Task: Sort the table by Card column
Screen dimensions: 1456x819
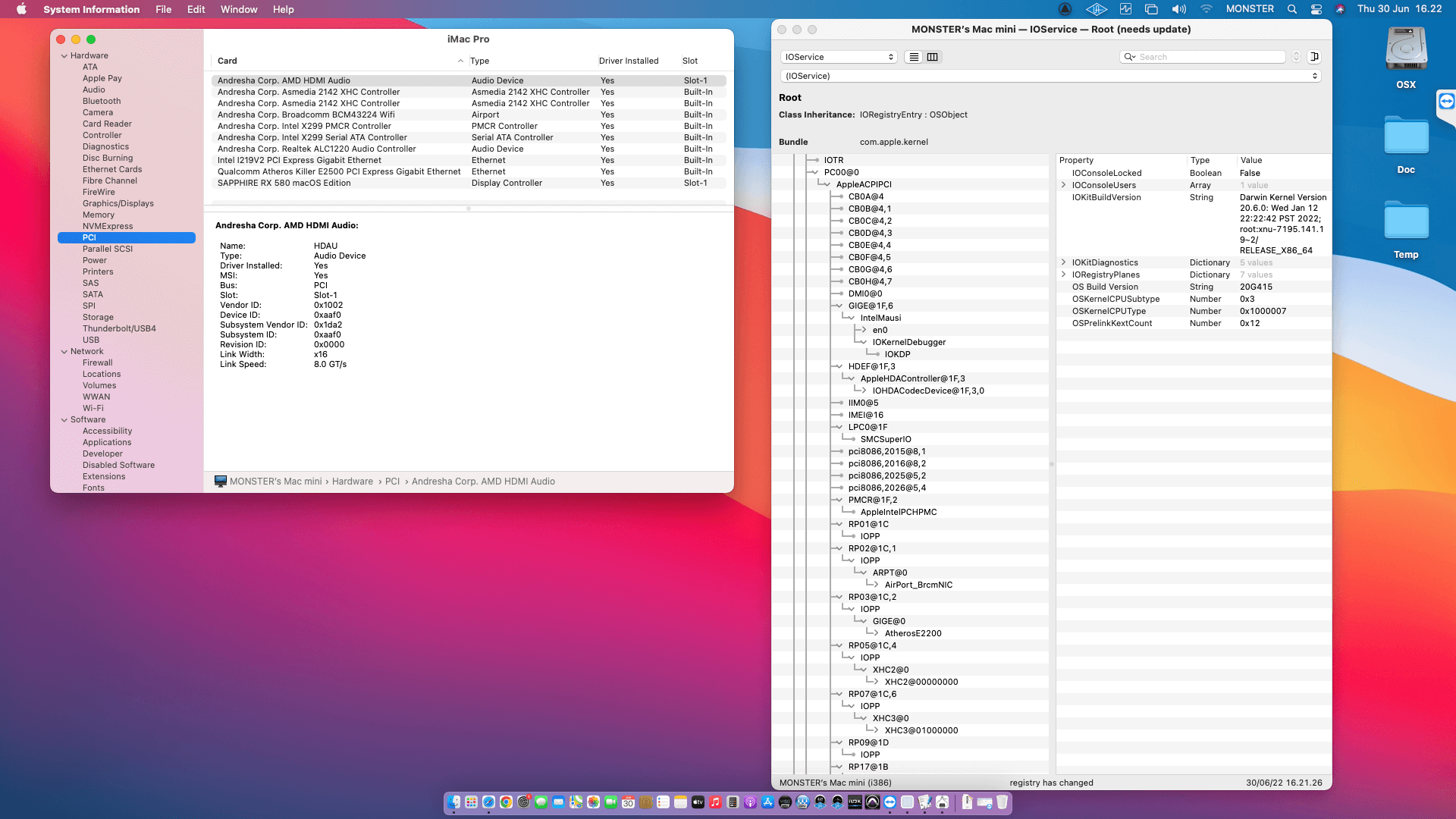Action: point(227,61)
